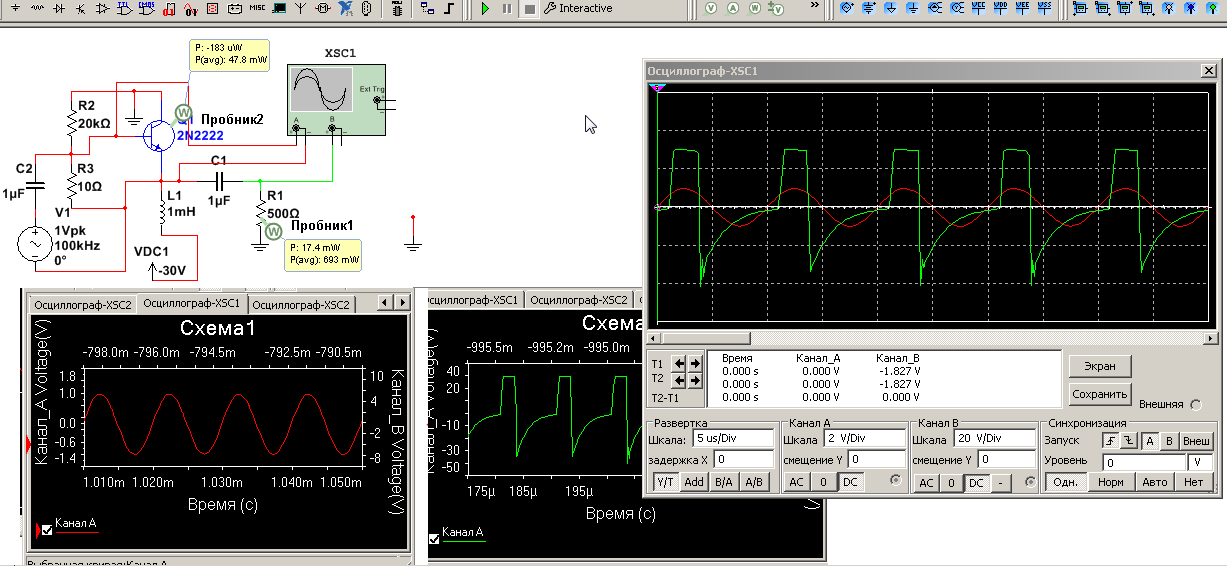Select the voltage probe (V) icon
Screen dimensions: 1227x566
click(711, 9)
